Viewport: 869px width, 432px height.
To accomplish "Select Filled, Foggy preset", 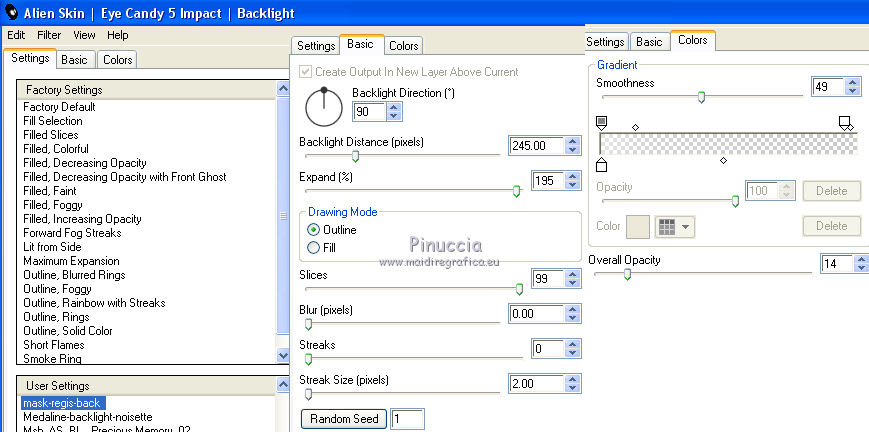I will coord(53,205).
